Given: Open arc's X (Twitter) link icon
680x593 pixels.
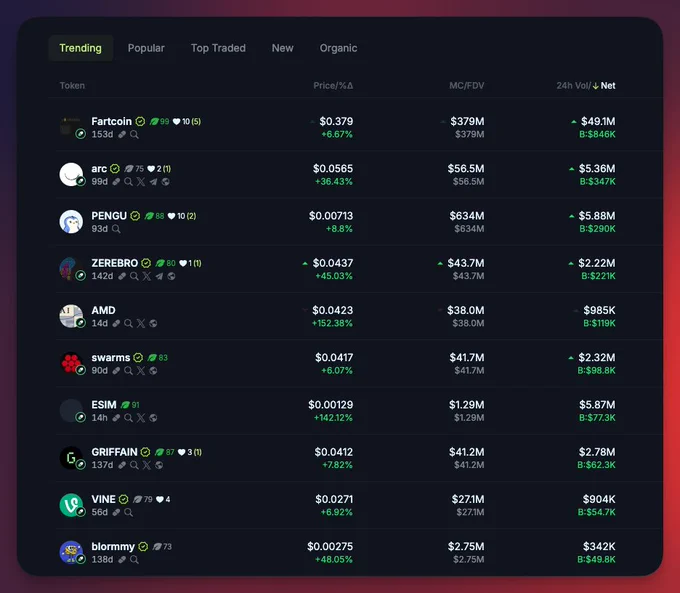Looking at the screenshot, I should click(141, 182).
